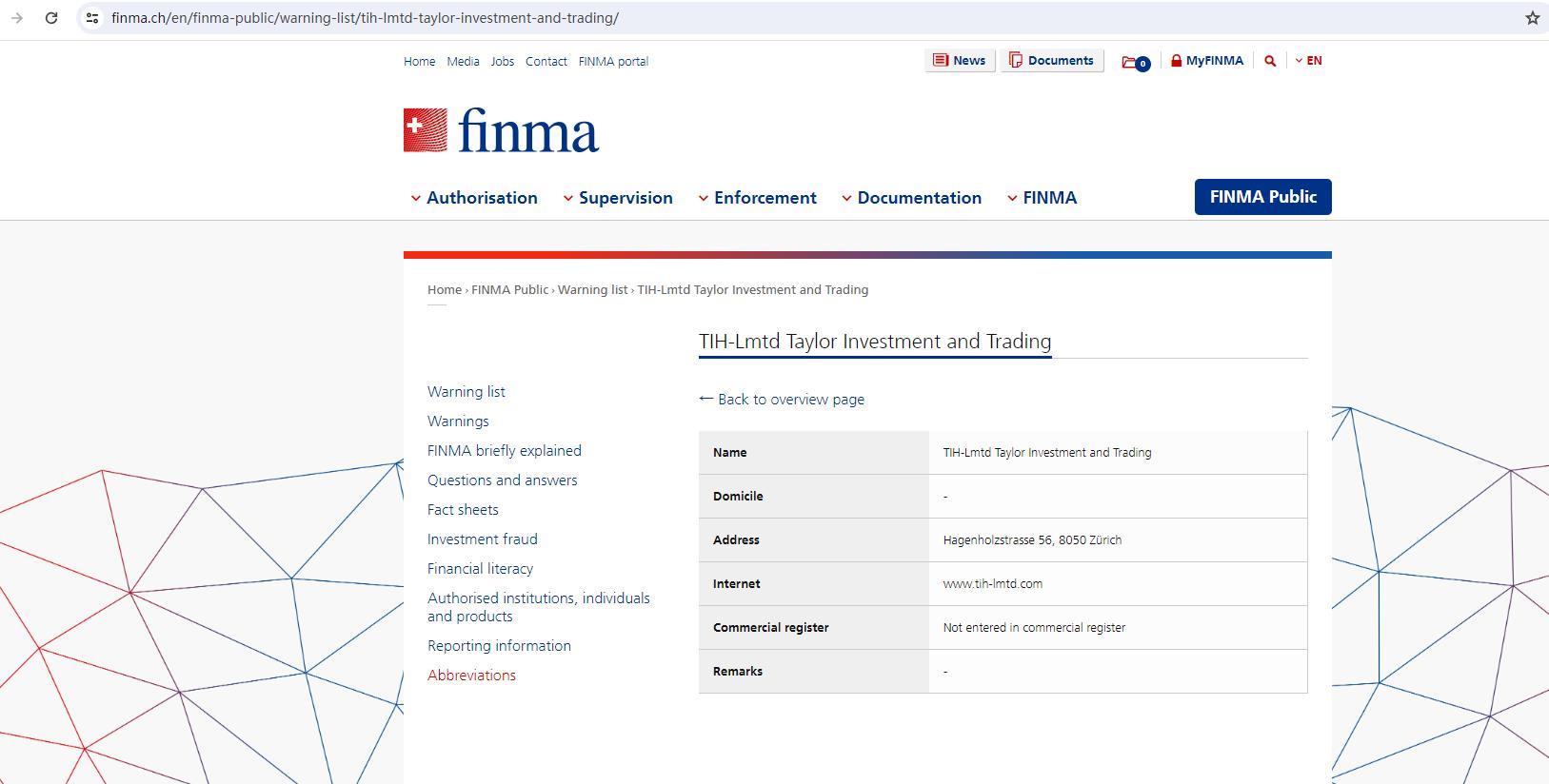Screen dimensions: 1549x784
Task: Expand the Enforcement menu
Action: 758,198
